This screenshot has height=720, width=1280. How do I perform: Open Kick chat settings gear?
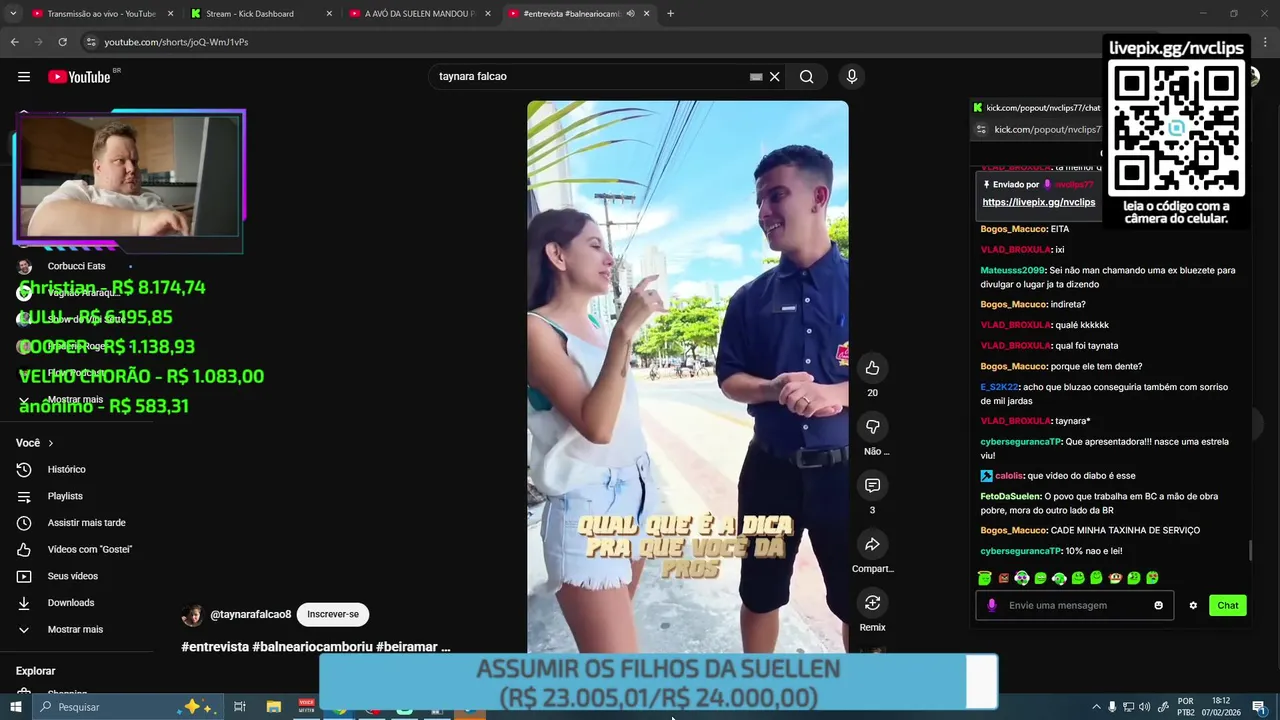click(1192, 605)
